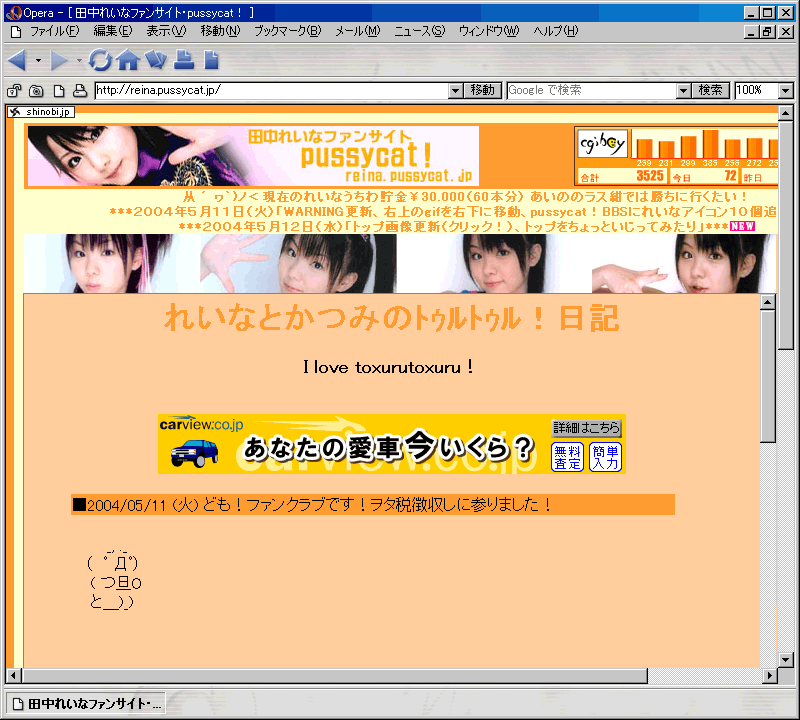Click the 2004年5月12日 update notice line

466,226
